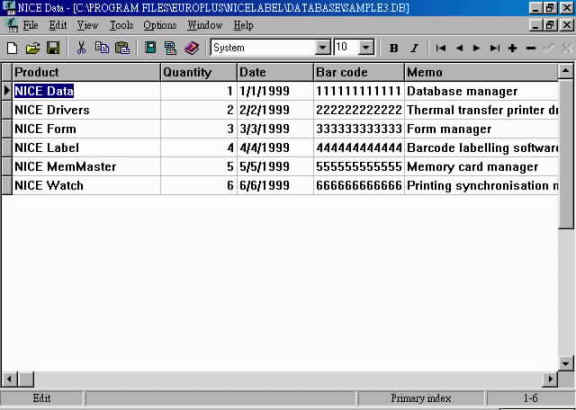Open the Help menu
This screenshot has height=410, width=576.
pyautogui.click(x=244, y=25)
